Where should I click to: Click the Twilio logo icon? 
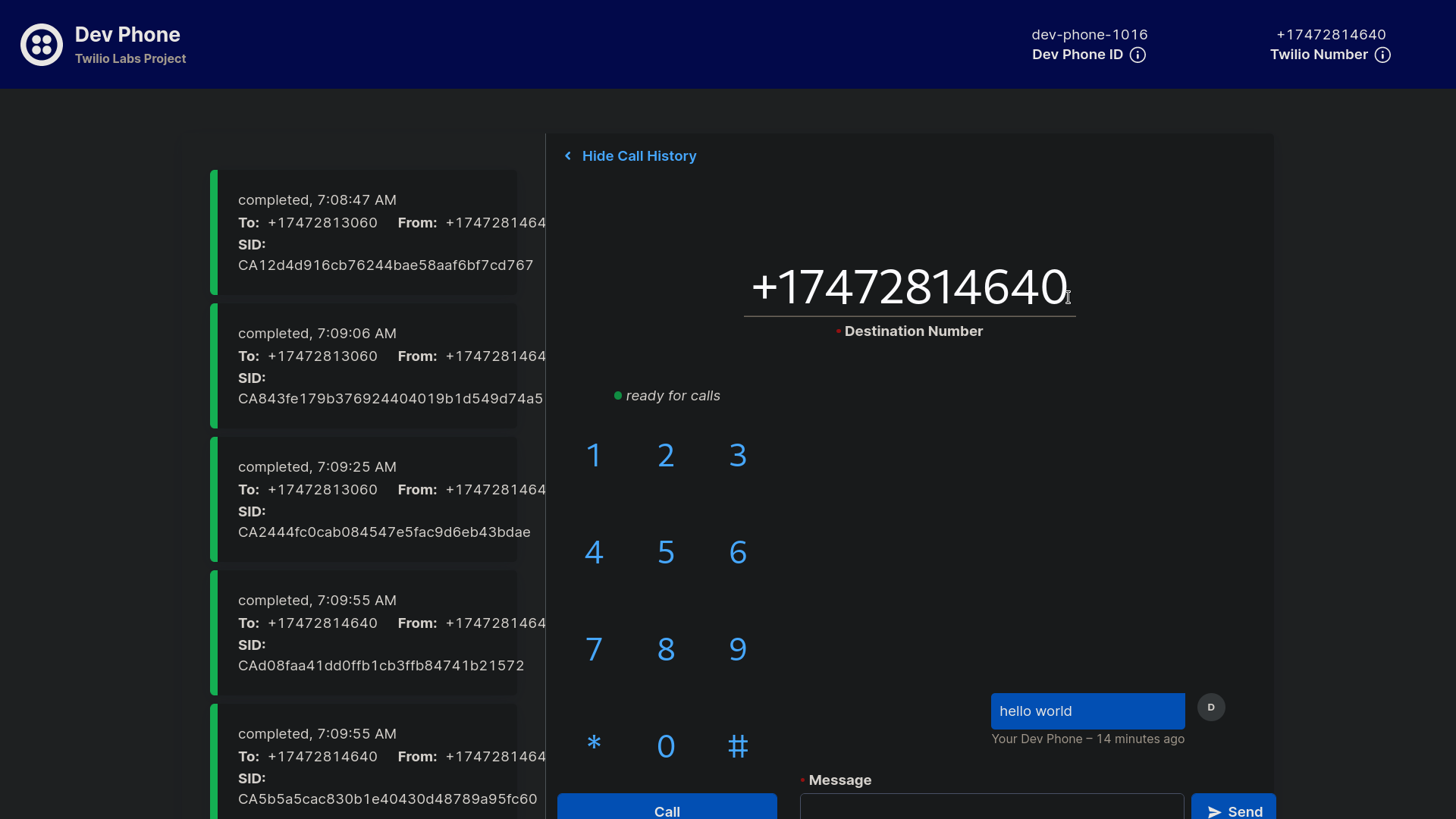tap(42, 45)
